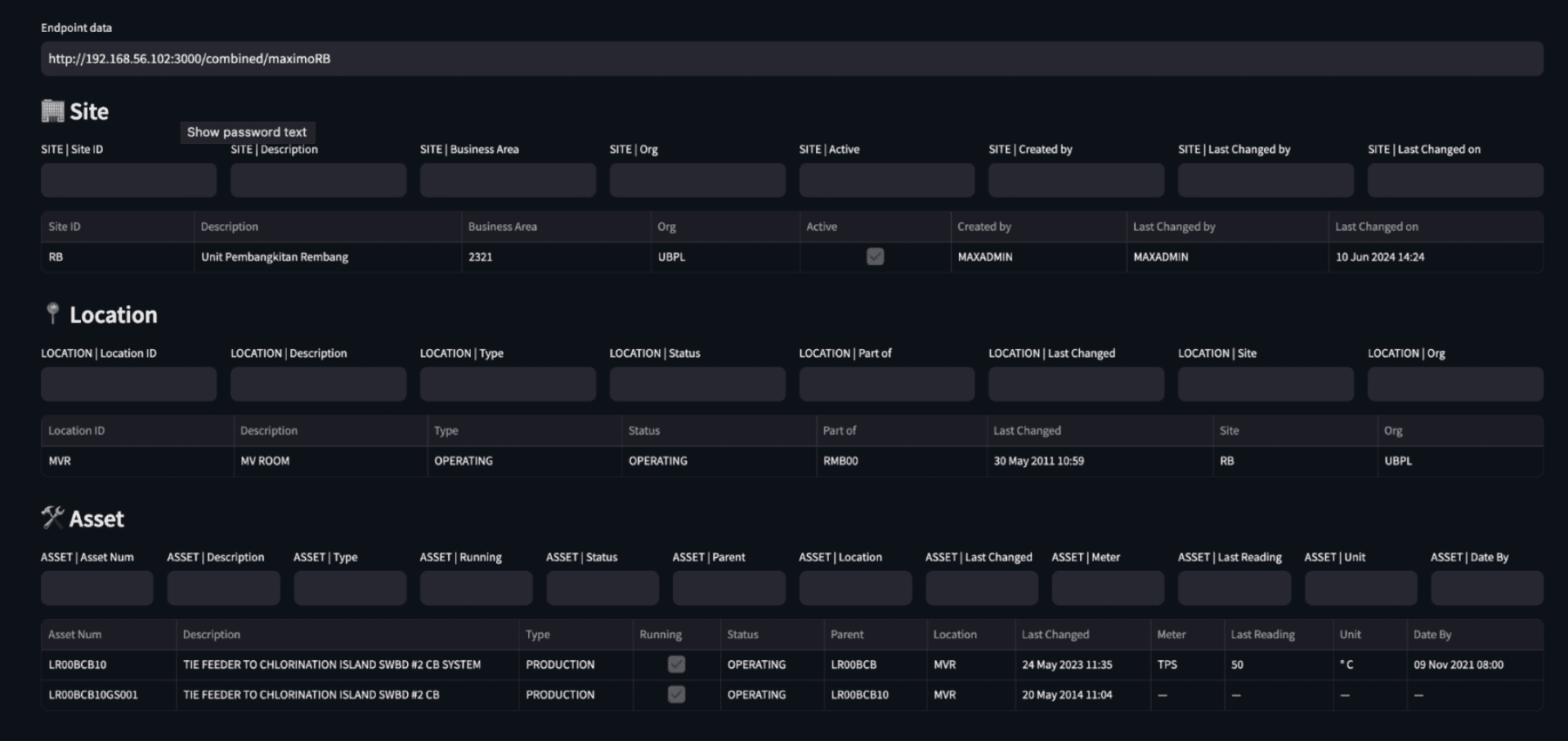Click the ASSET Meter filter field
Screen dimensions: 1568x741
pyautogui.click(x=1108, y=587)
